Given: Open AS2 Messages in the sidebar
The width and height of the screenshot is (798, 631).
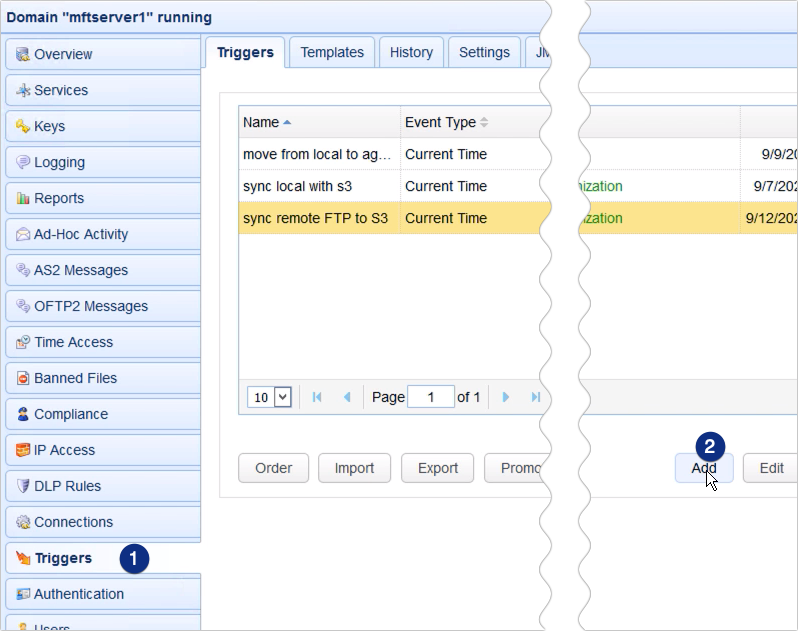Looking at the screenshot, I should click(103, 270).
